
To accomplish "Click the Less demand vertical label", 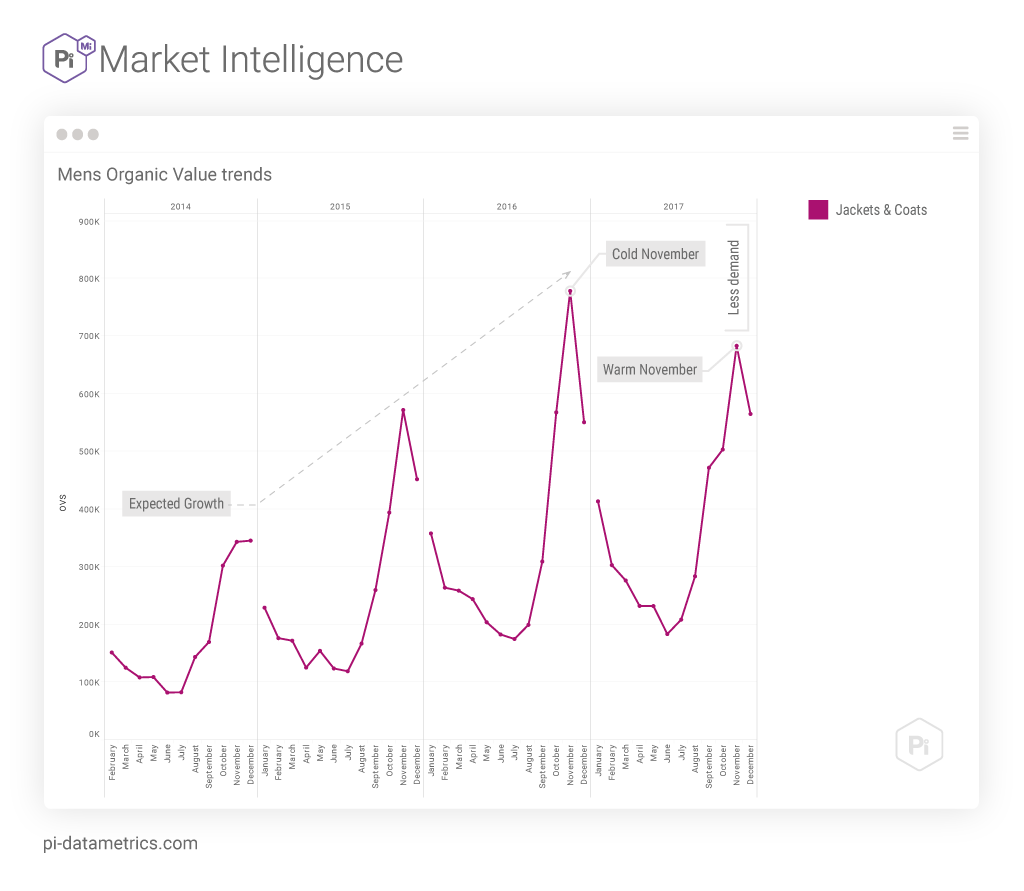I will [734, 278].
